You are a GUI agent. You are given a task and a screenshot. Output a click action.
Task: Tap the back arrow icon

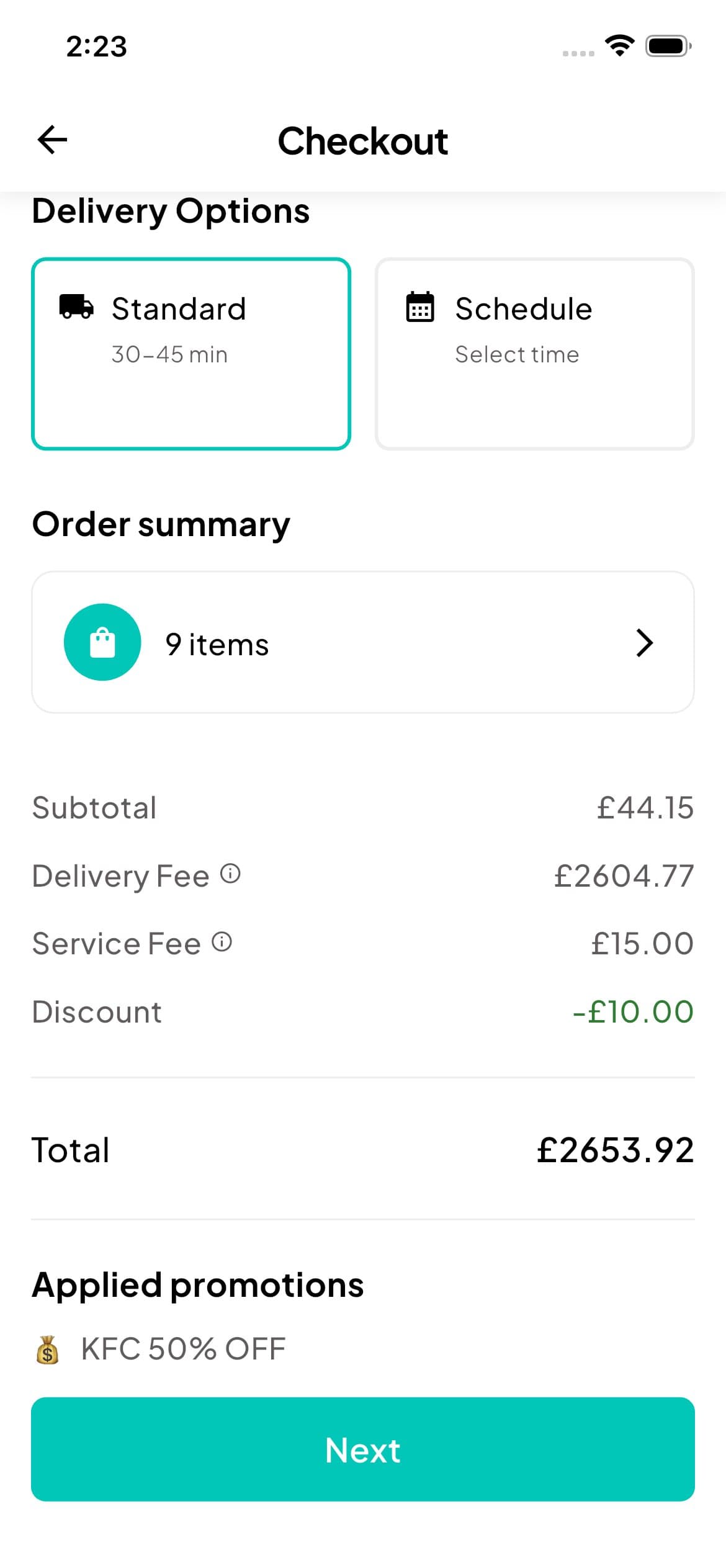(52, 140)
